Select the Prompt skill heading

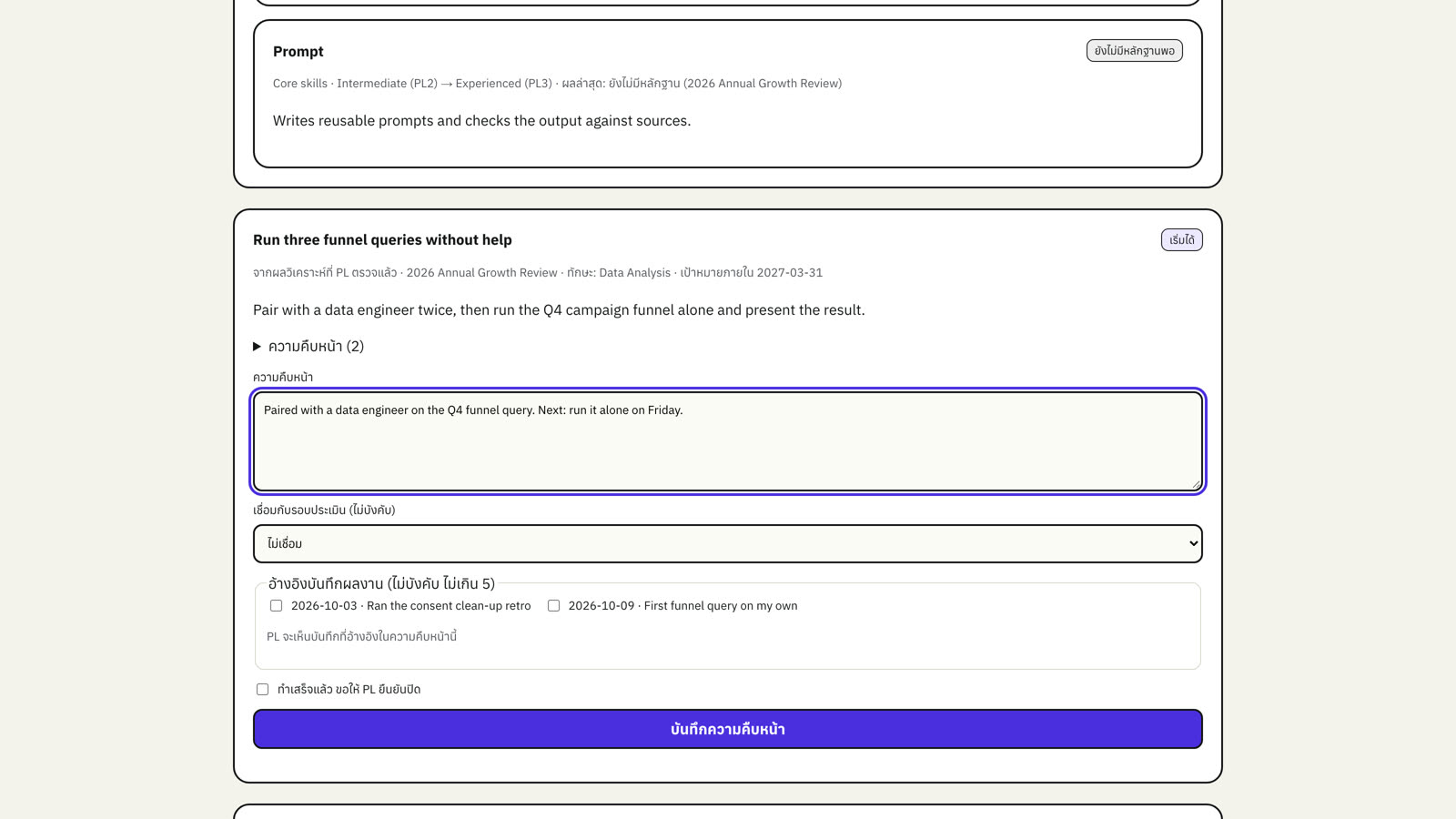[298, 52]
